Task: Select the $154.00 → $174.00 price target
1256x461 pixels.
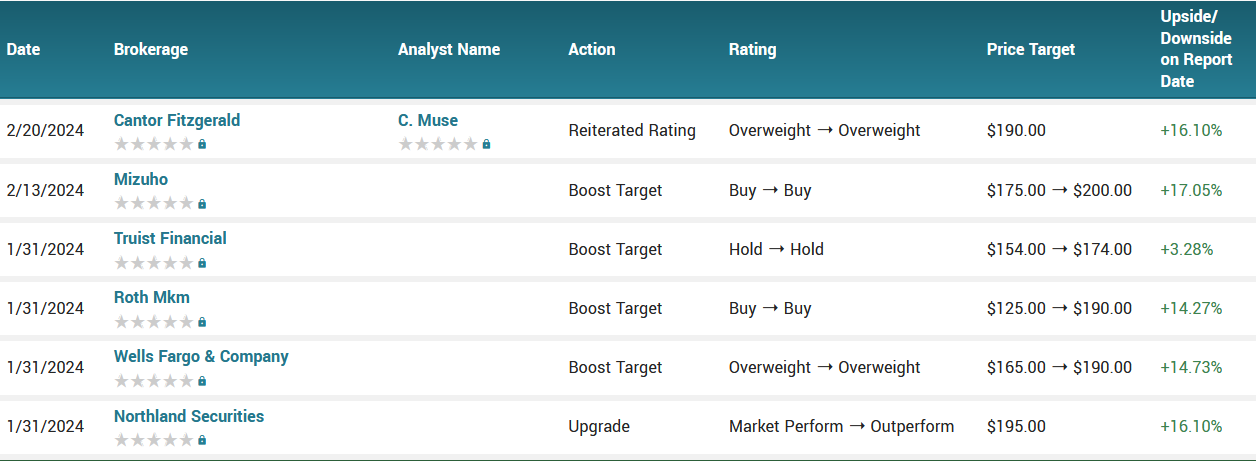Action: pos(1060,249)
